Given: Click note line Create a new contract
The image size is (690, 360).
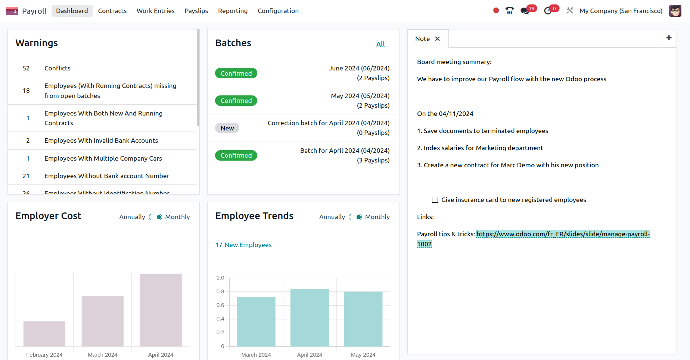Looking at the screenshot, I should [x=508, y=165].
